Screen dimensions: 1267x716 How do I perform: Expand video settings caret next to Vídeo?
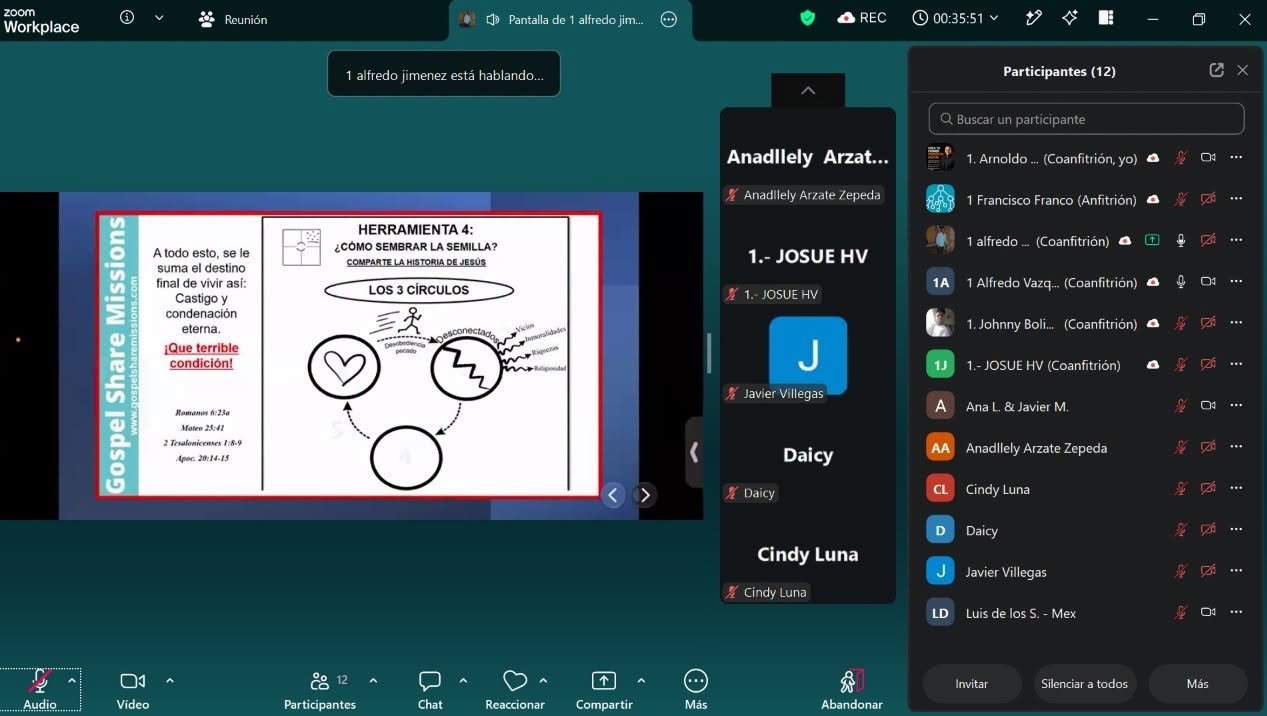170,680
